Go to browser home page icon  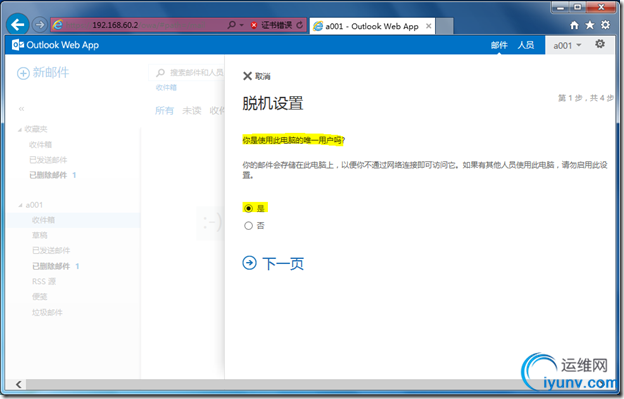pyautogui.click(x=574, y=25)
